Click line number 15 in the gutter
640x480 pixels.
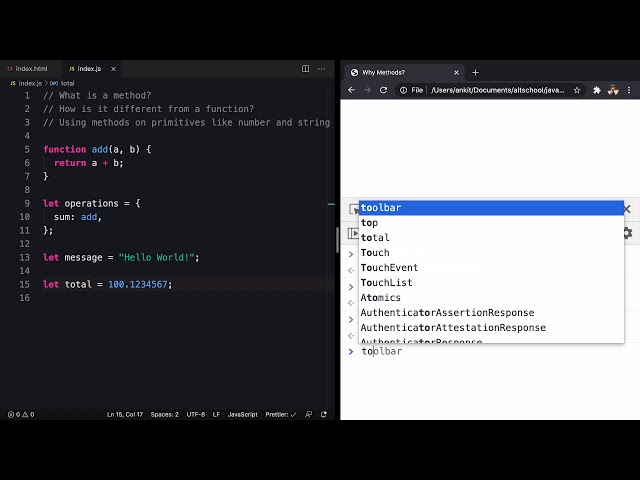(24, 284)
